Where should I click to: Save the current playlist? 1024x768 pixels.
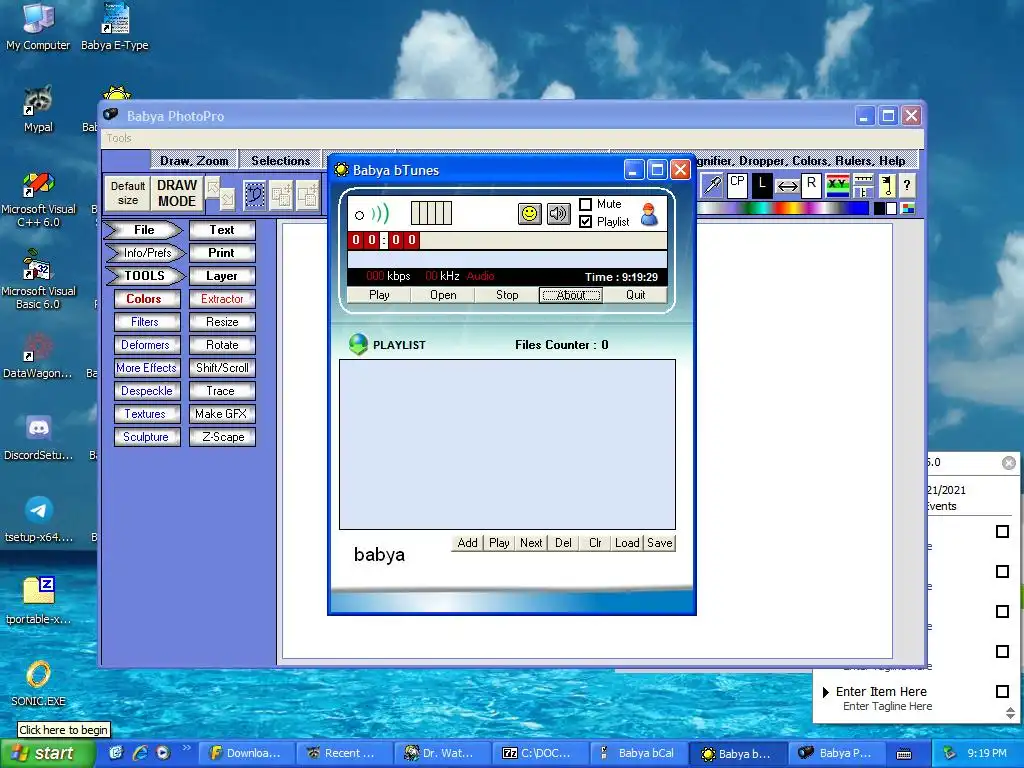[x=660, y=543]
